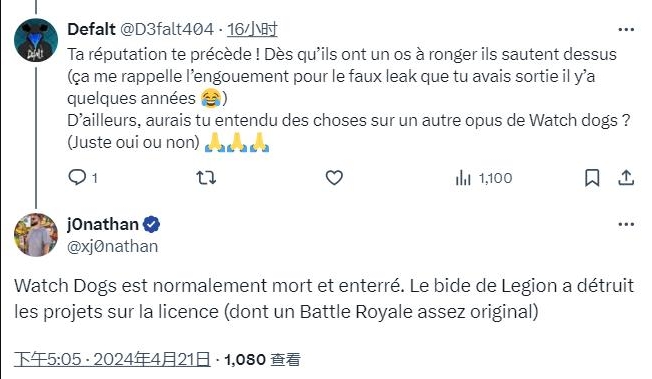Open view analytics showing 1,100
652x379 pixels.
point(484,178)
